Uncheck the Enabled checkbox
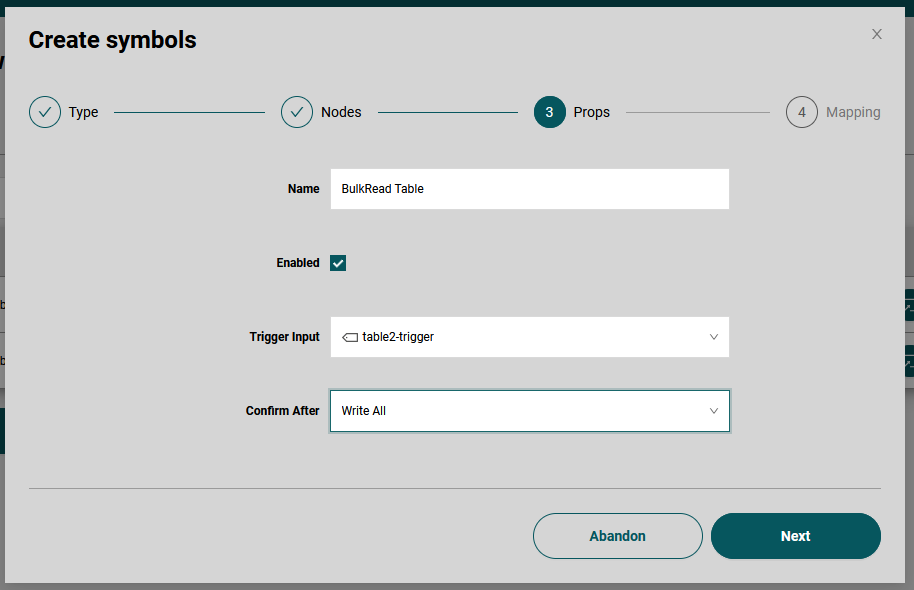Viewport: 914px width, 590px height. click(x=338, y=263)
